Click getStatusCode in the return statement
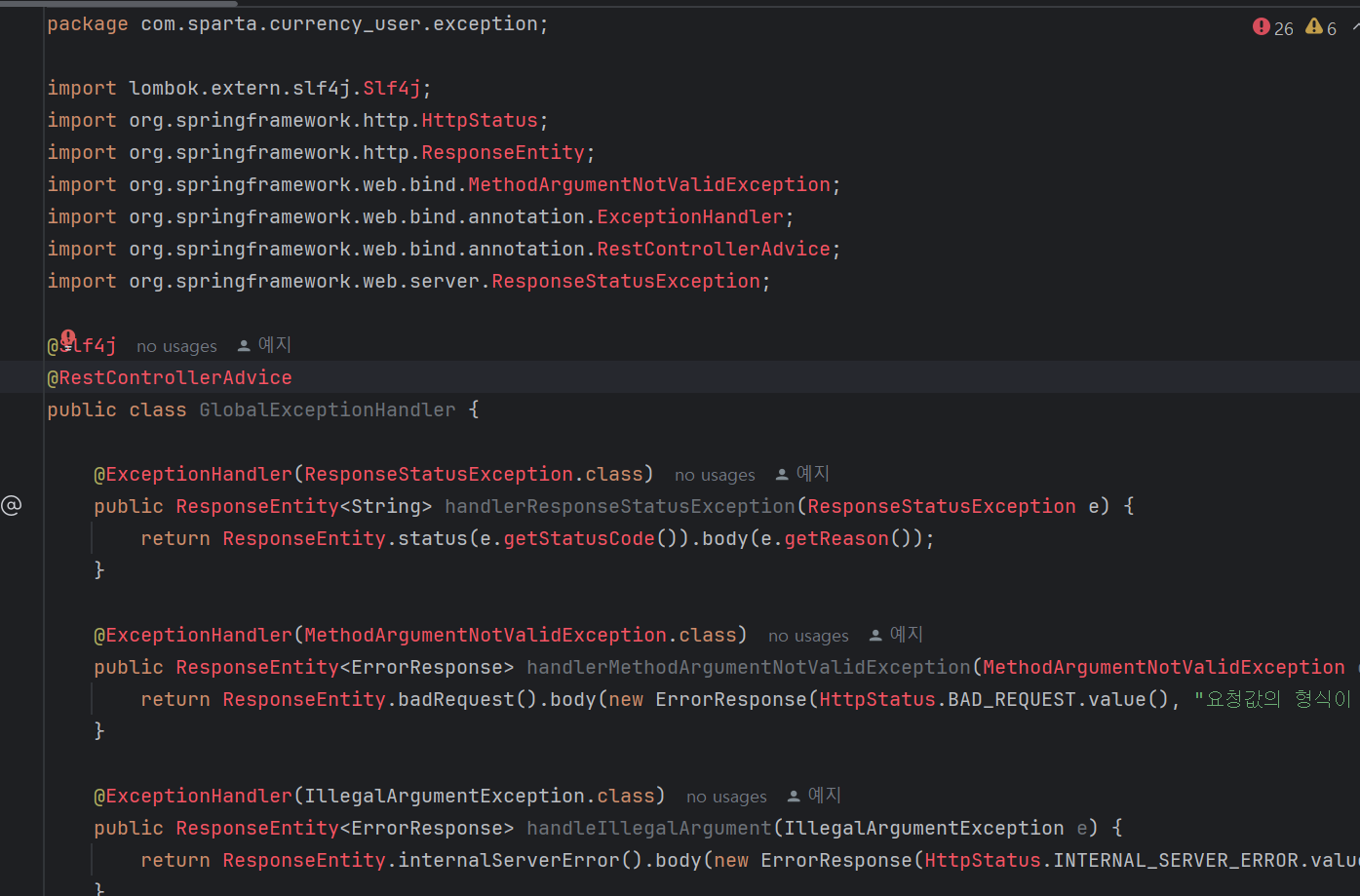 579,538
